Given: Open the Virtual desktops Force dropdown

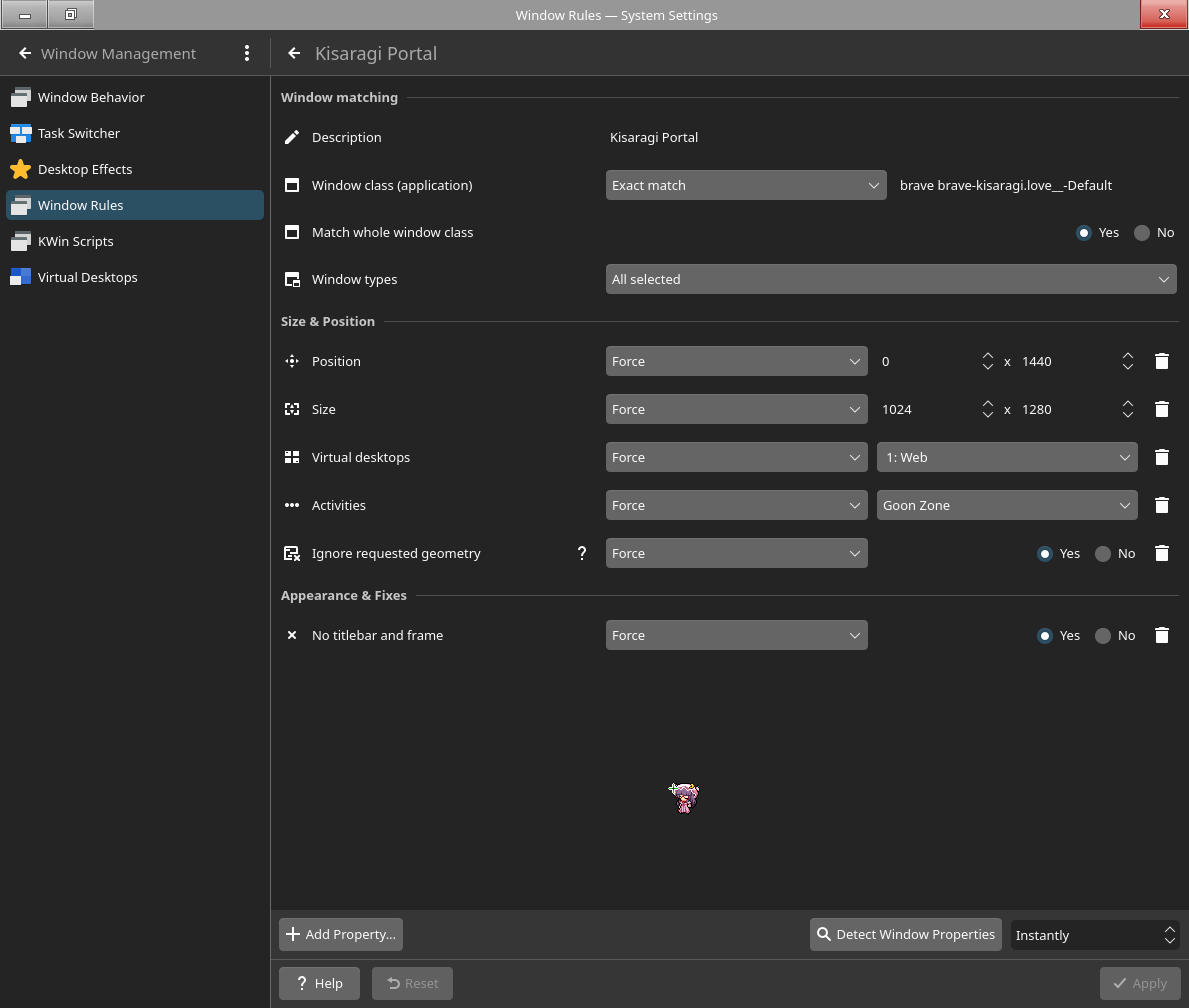Looking at the screenshot, I should pos(736,457).
